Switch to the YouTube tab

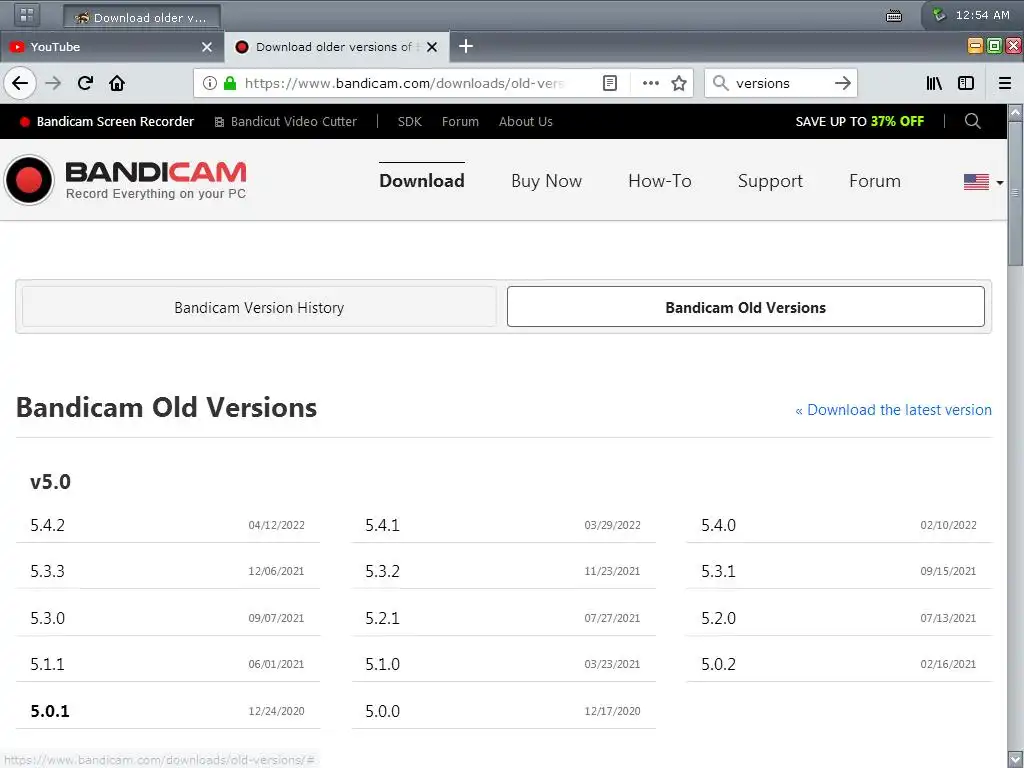(x=111, y=47)
